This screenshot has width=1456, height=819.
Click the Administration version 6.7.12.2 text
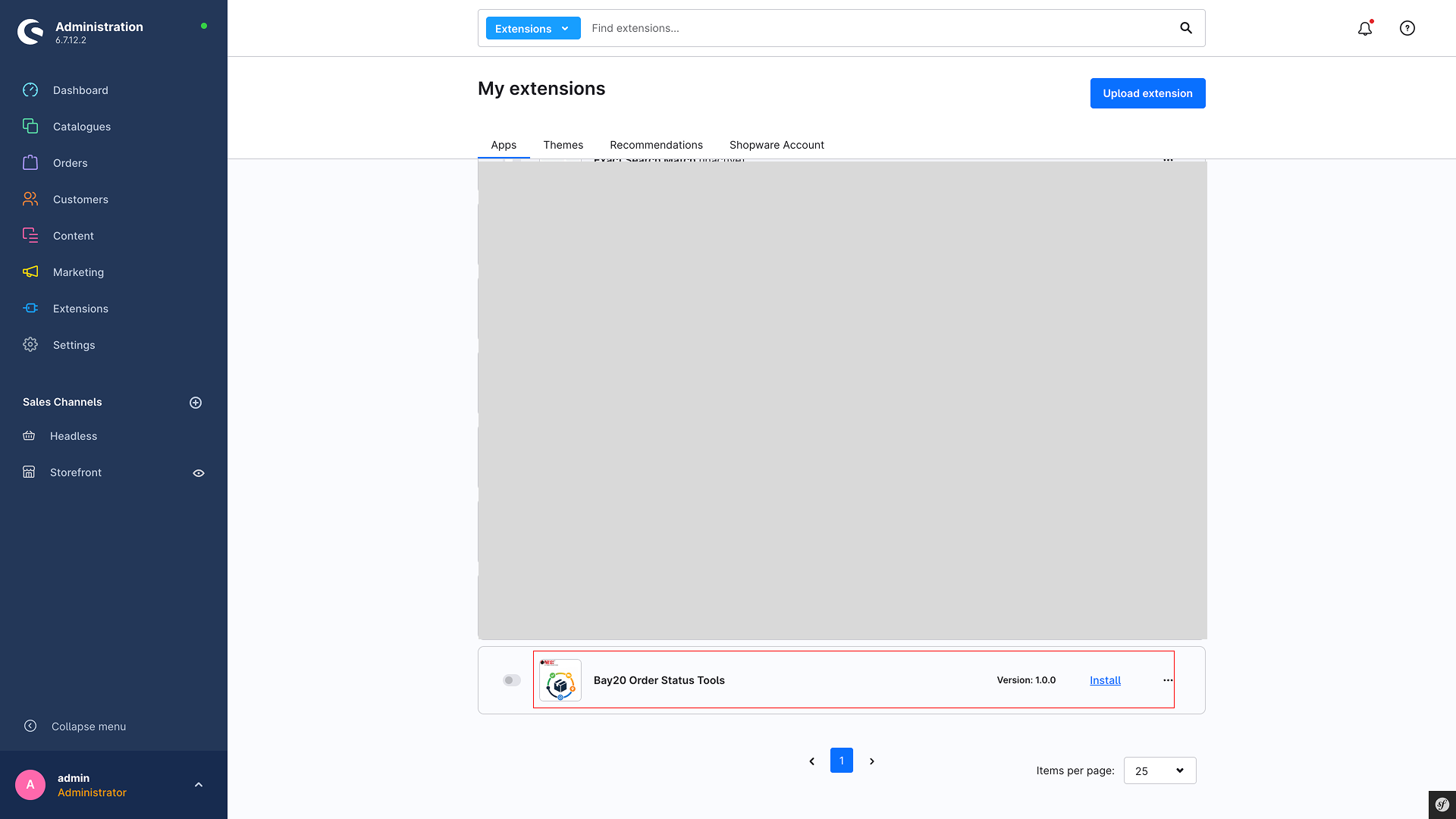(x=71, y=40)
